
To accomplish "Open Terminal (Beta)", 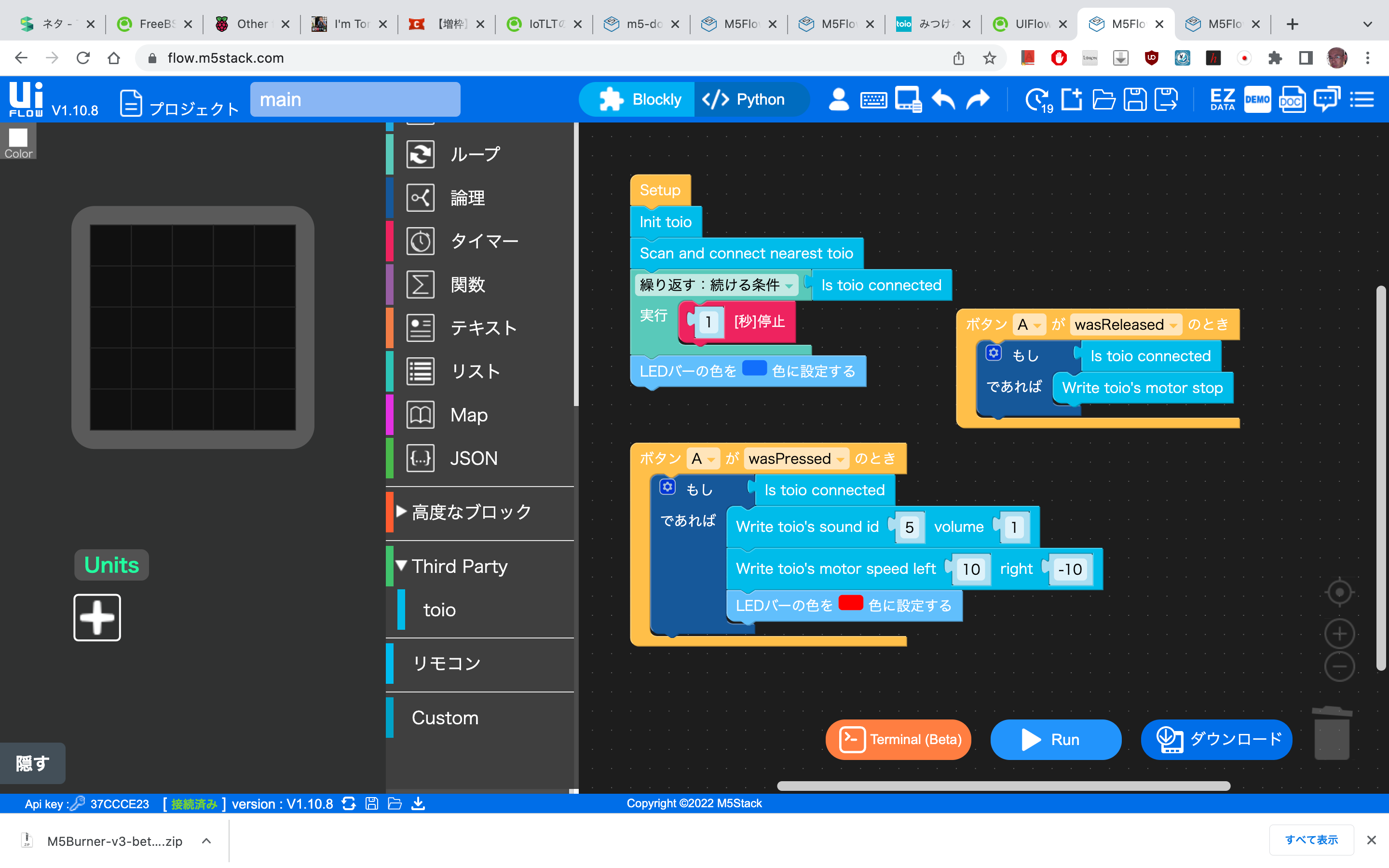I will coord(898,739).
